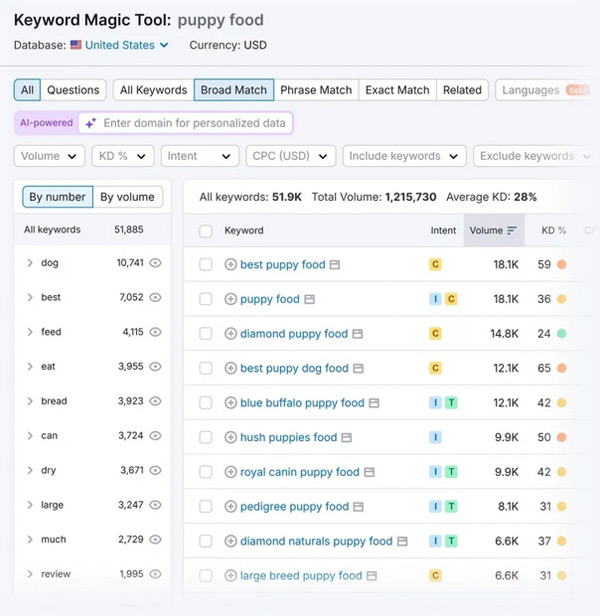Click the sort icon in Volume column header
Screen dimensions: 600x616
512,230
